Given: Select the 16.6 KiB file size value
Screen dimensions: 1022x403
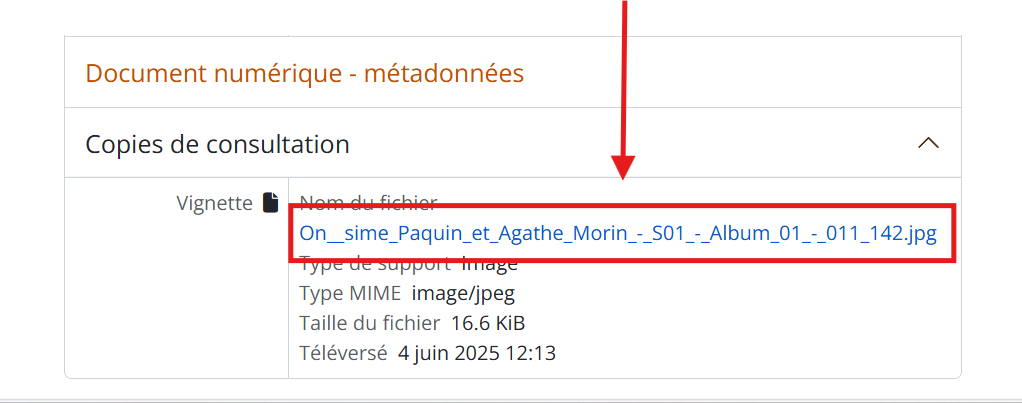Looking at the screenshot, I should pos(488,323).
